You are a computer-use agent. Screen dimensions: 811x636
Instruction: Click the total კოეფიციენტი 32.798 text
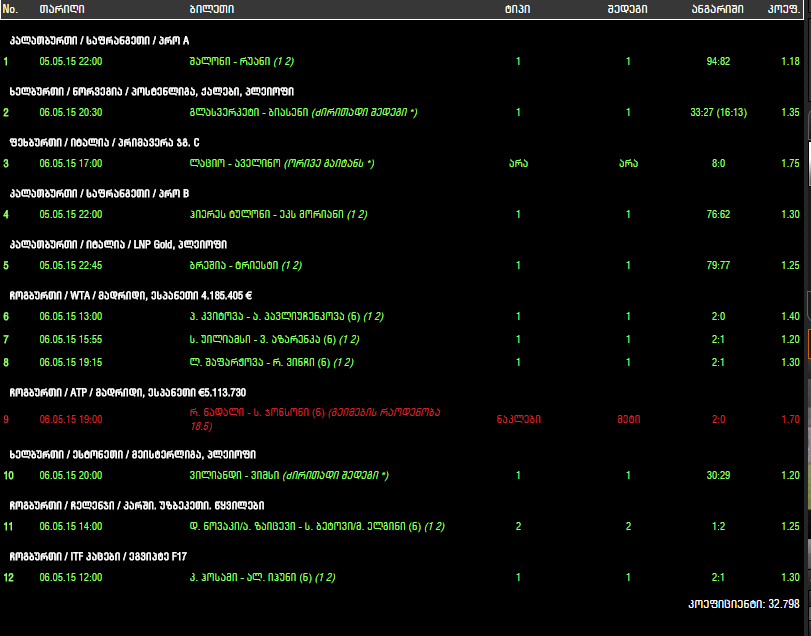coord(744,604)
